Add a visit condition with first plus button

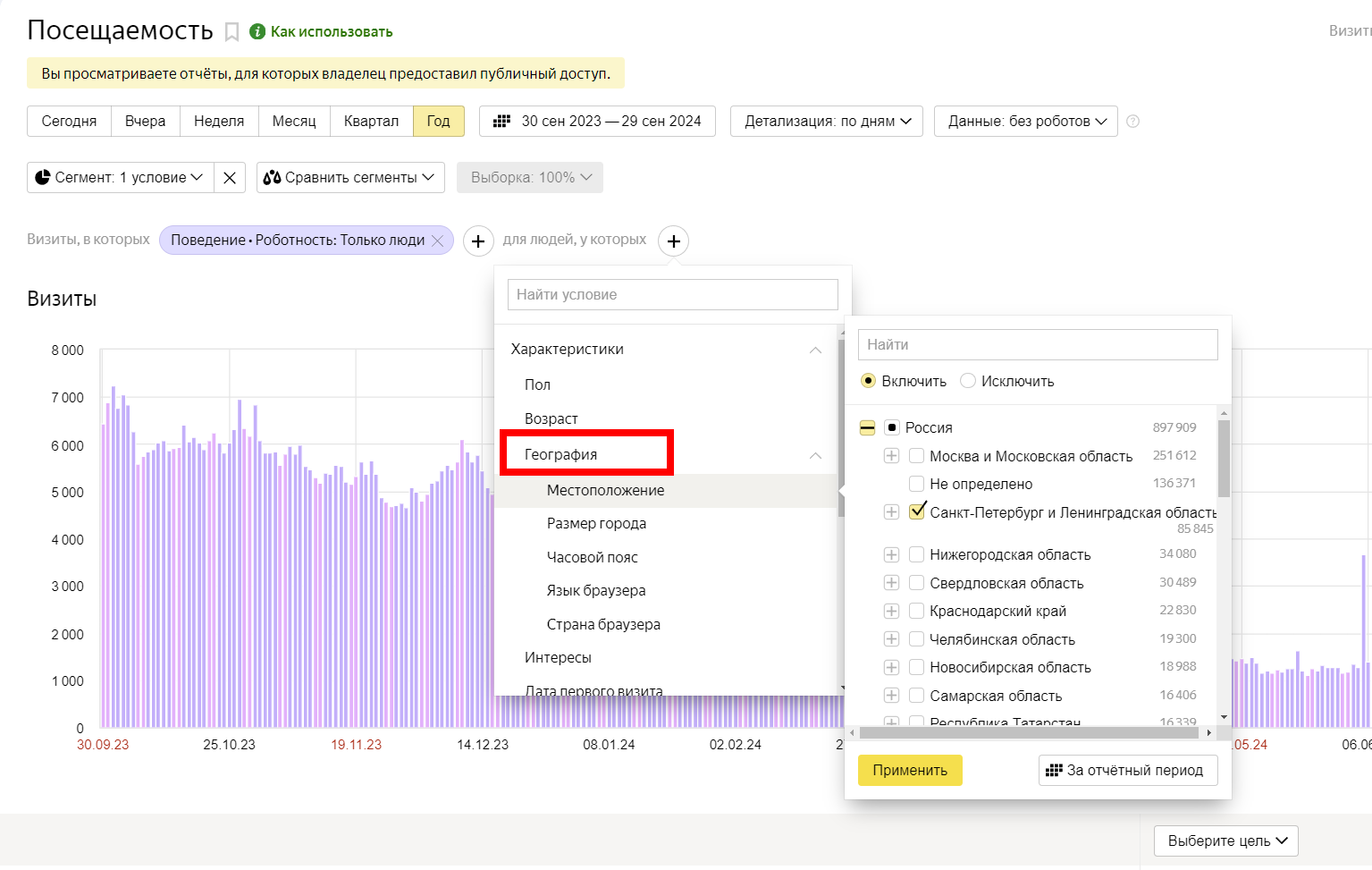[478, 241]
